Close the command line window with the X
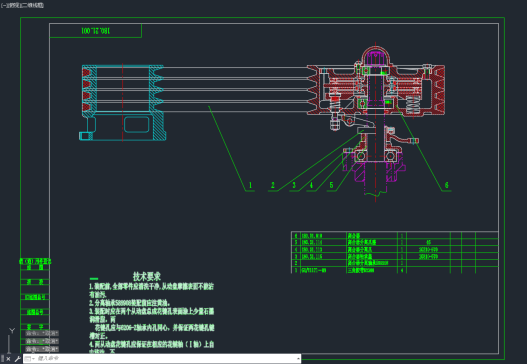 [8, 359]
